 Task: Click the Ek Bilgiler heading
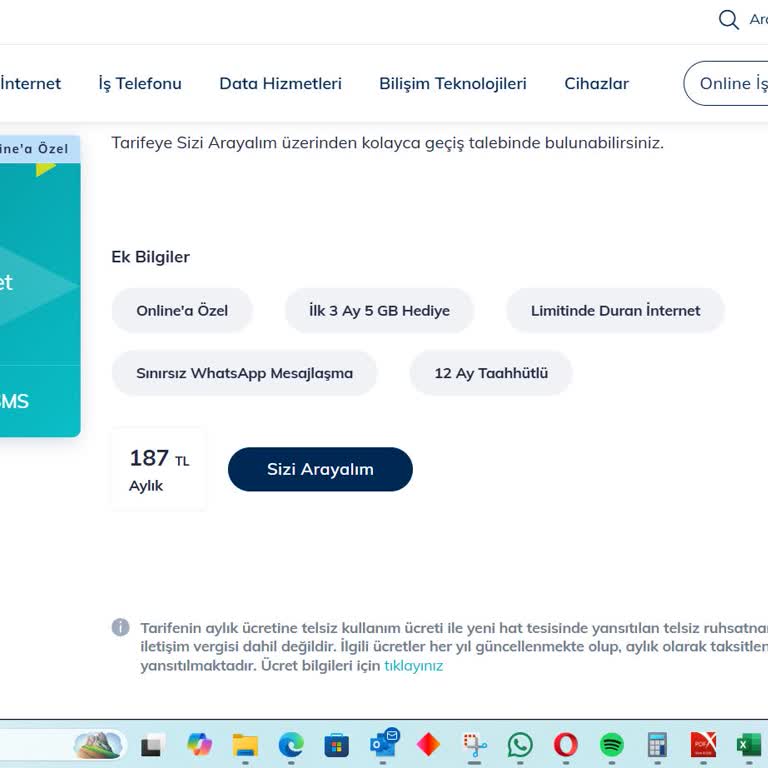tap(150, 257)
